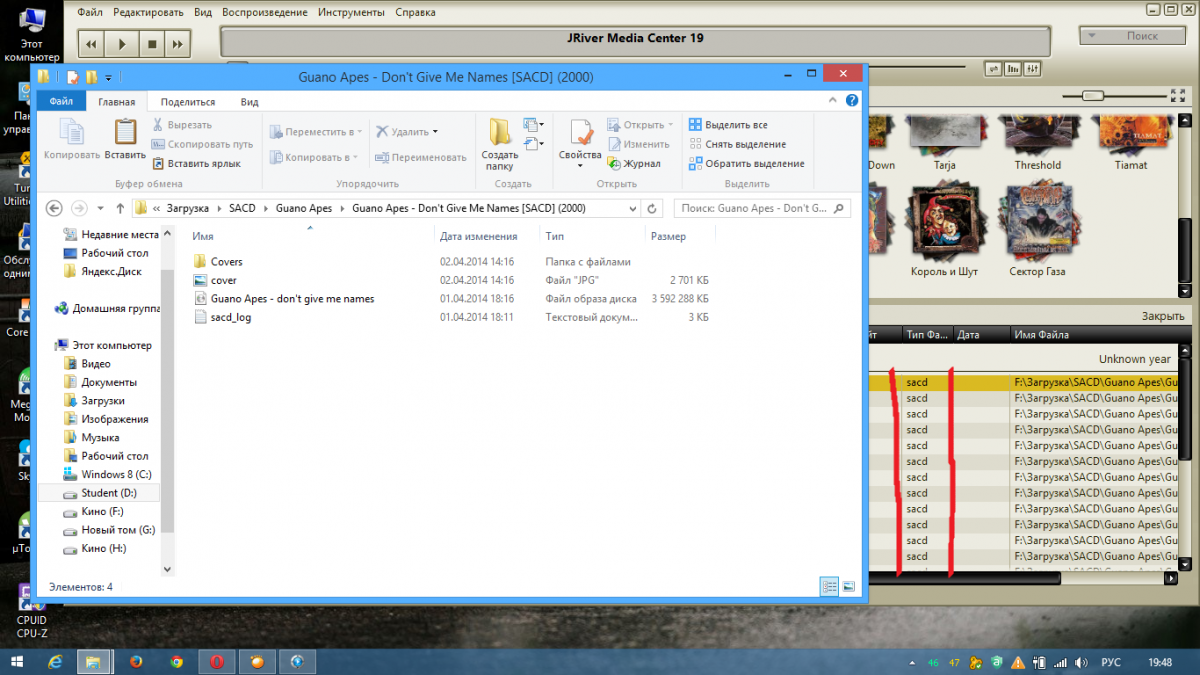Open Opera from the taskbar
This screenshot has width=1200, height=675.
pos(216,661)
